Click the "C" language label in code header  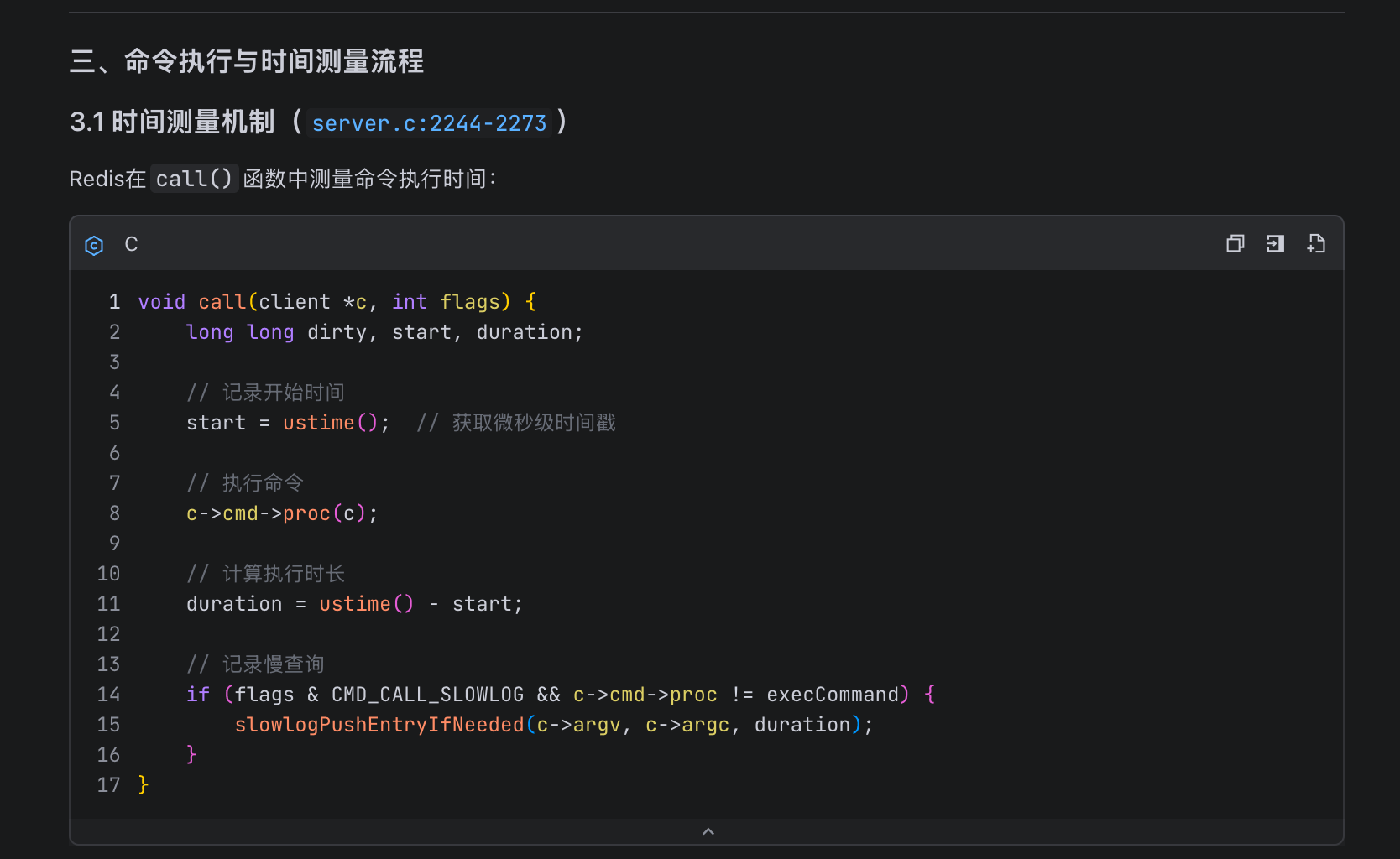click(x=131, y=244)
